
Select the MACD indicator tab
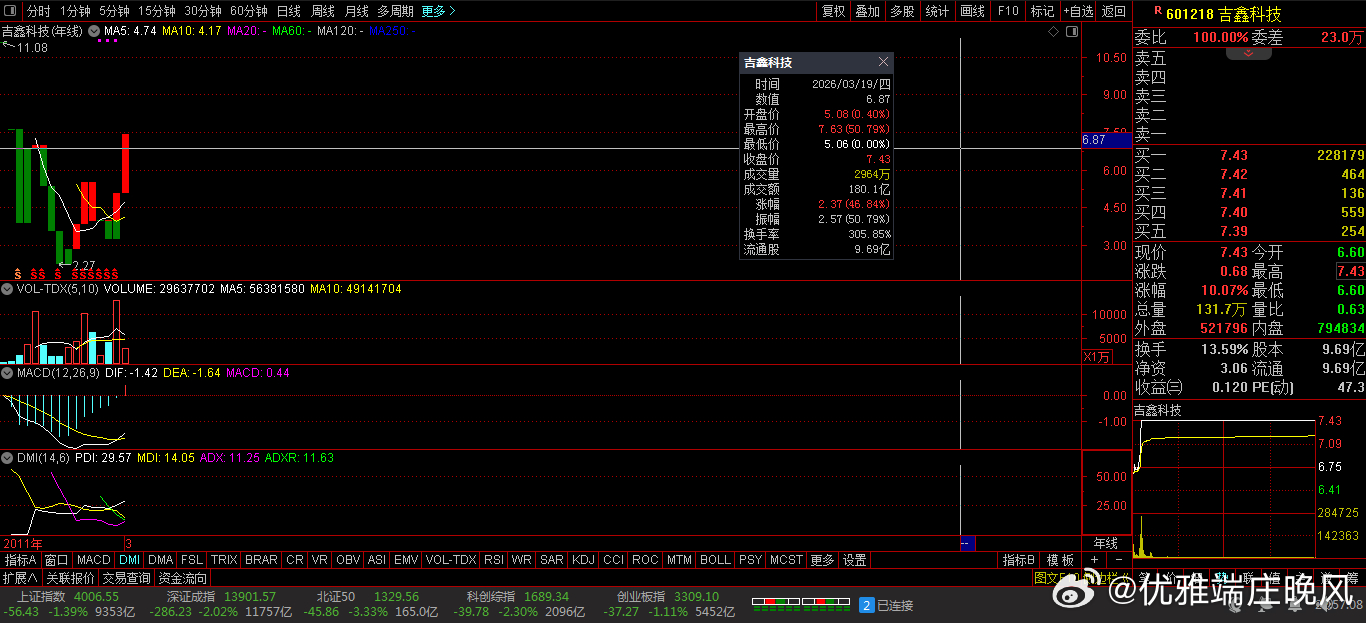pyautogui.click(x=94, y=560)
